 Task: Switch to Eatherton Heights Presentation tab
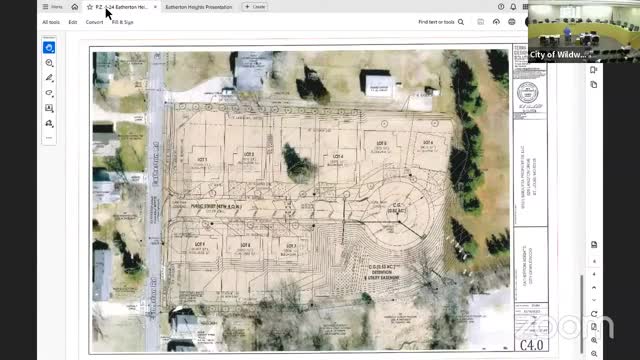coord(199,7)
